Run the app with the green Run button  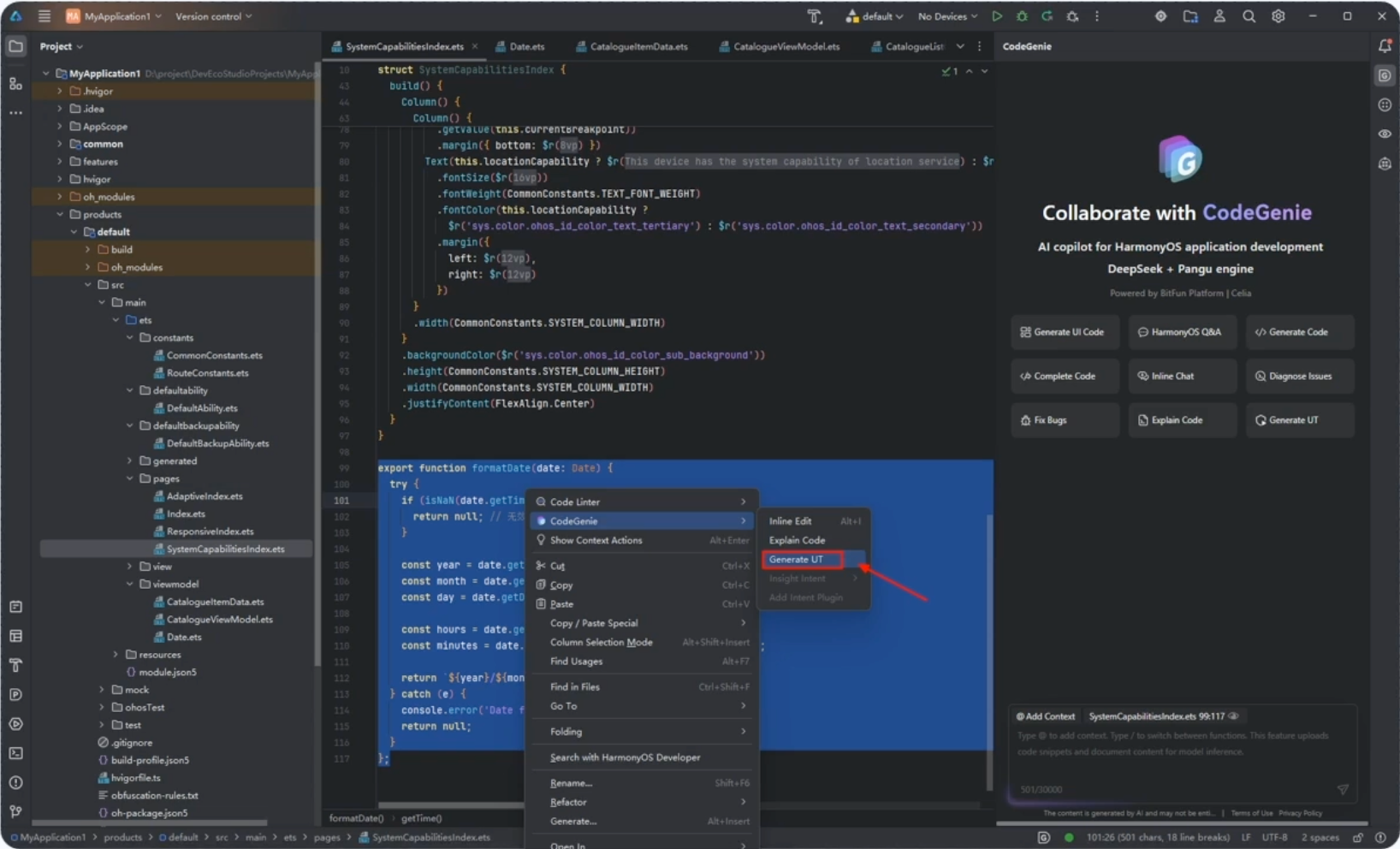(x=997, y=16)
